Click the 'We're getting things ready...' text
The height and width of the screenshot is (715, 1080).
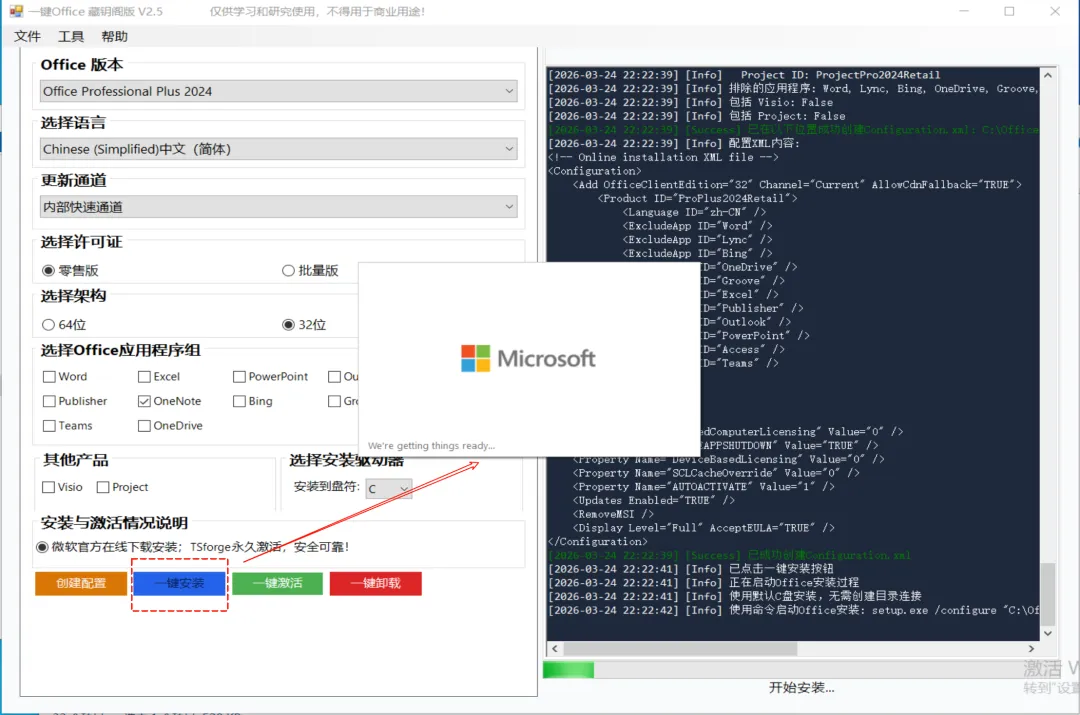(431, 446)
